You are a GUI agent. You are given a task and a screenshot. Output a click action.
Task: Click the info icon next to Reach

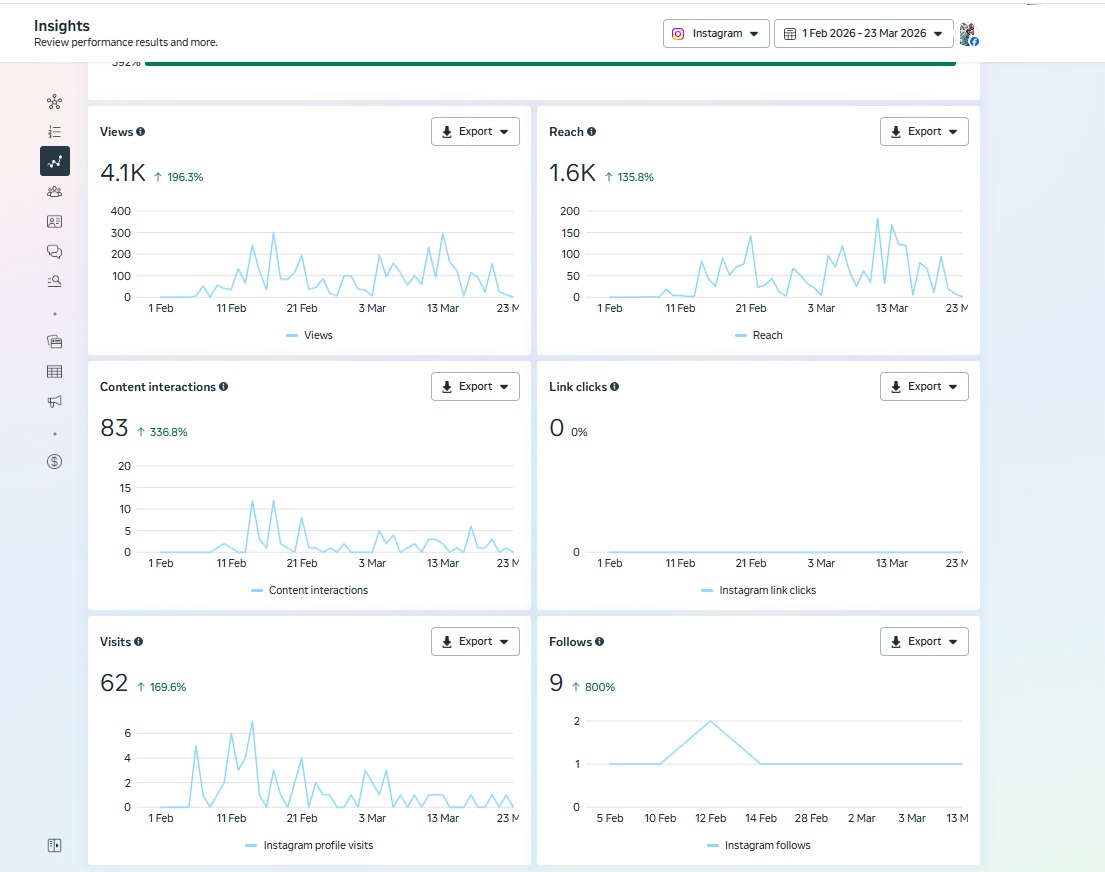point(592,132)
